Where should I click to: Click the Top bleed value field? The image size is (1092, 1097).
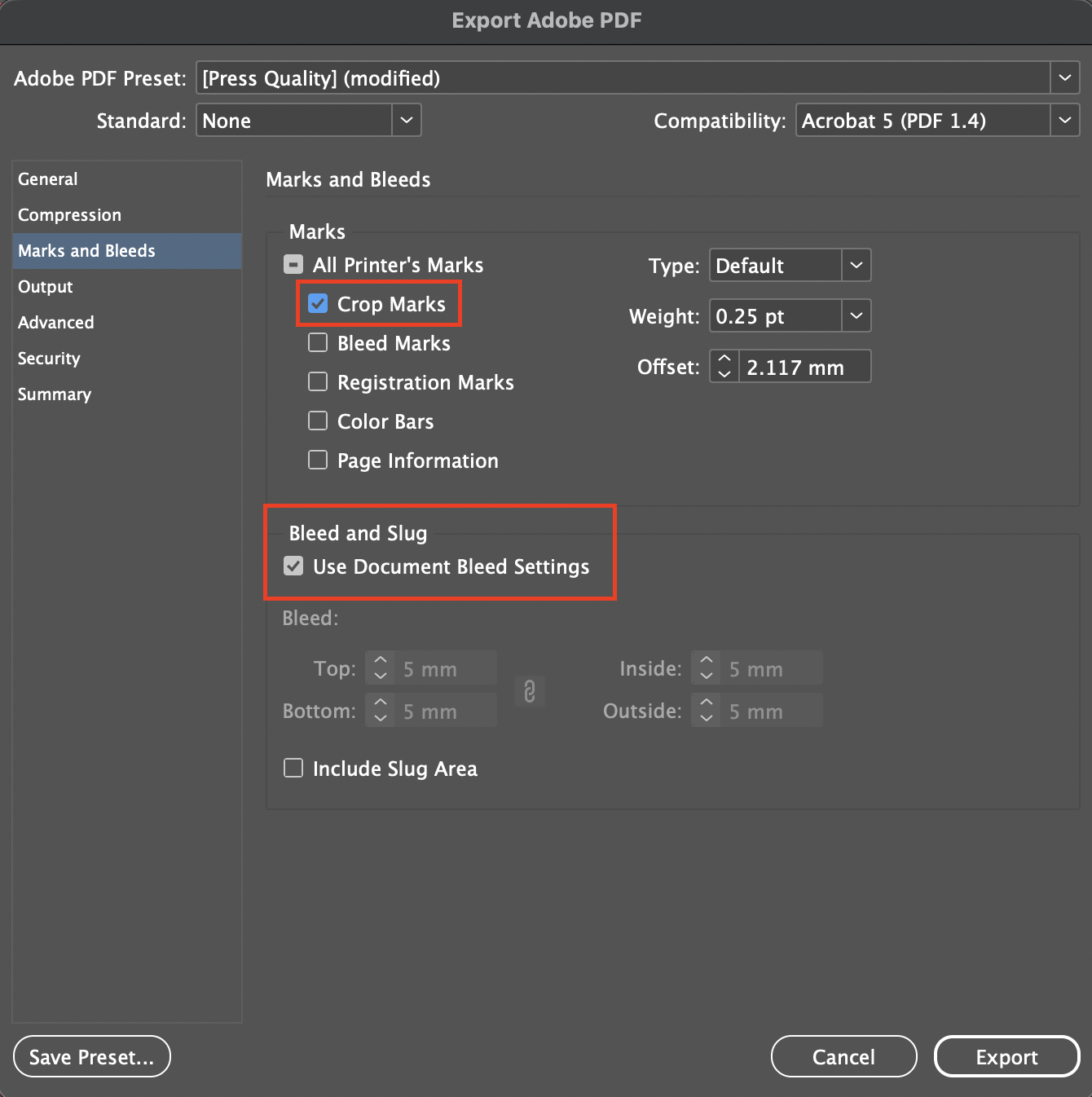click(446, 668)
